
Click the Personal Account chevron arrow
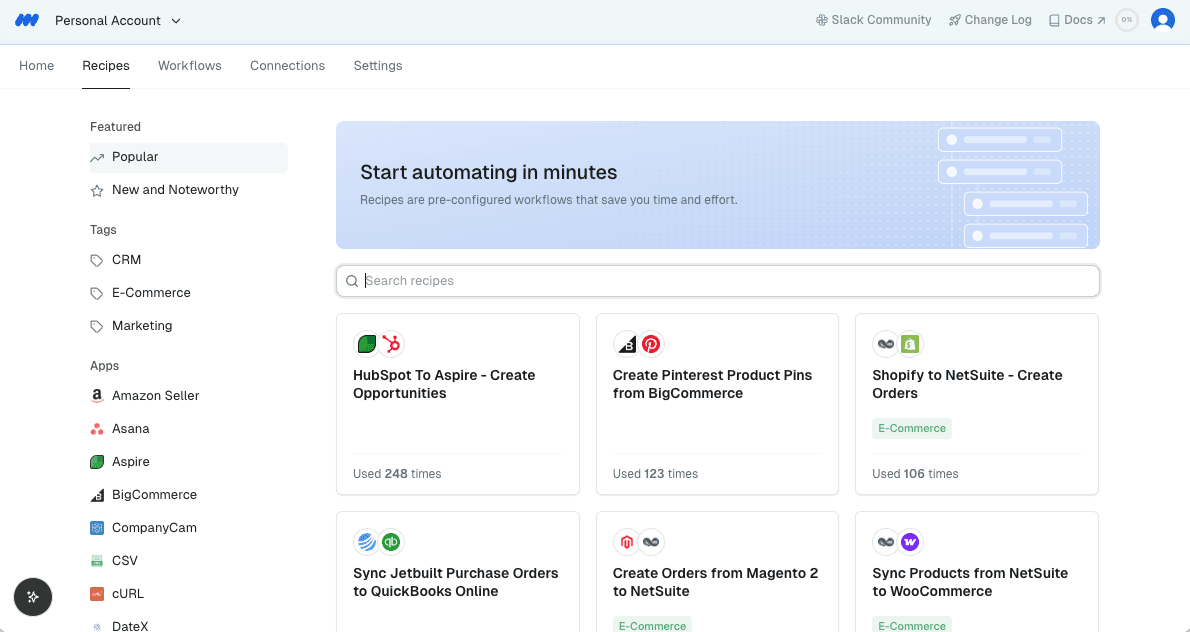pos(176,20)
